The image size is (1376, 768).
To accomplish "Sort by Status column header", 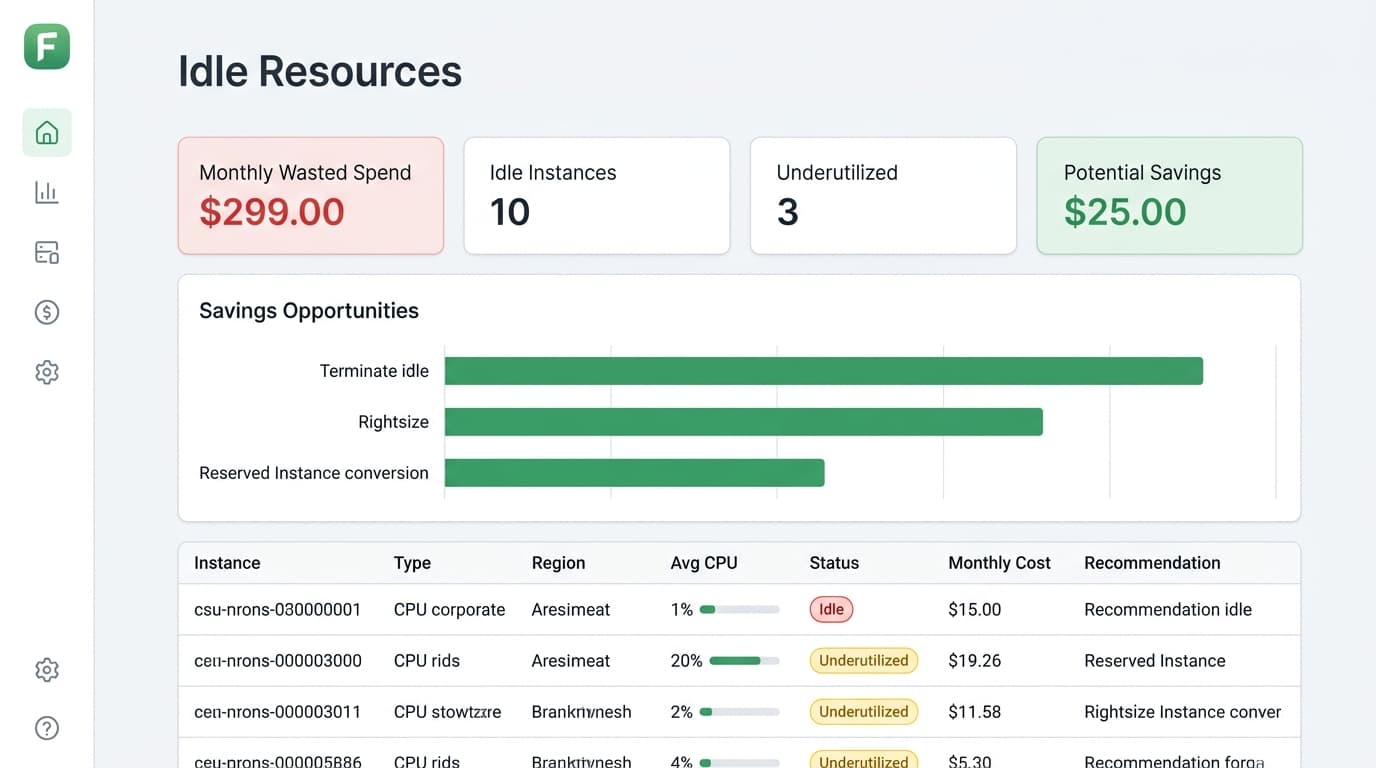I will point(834,563).
